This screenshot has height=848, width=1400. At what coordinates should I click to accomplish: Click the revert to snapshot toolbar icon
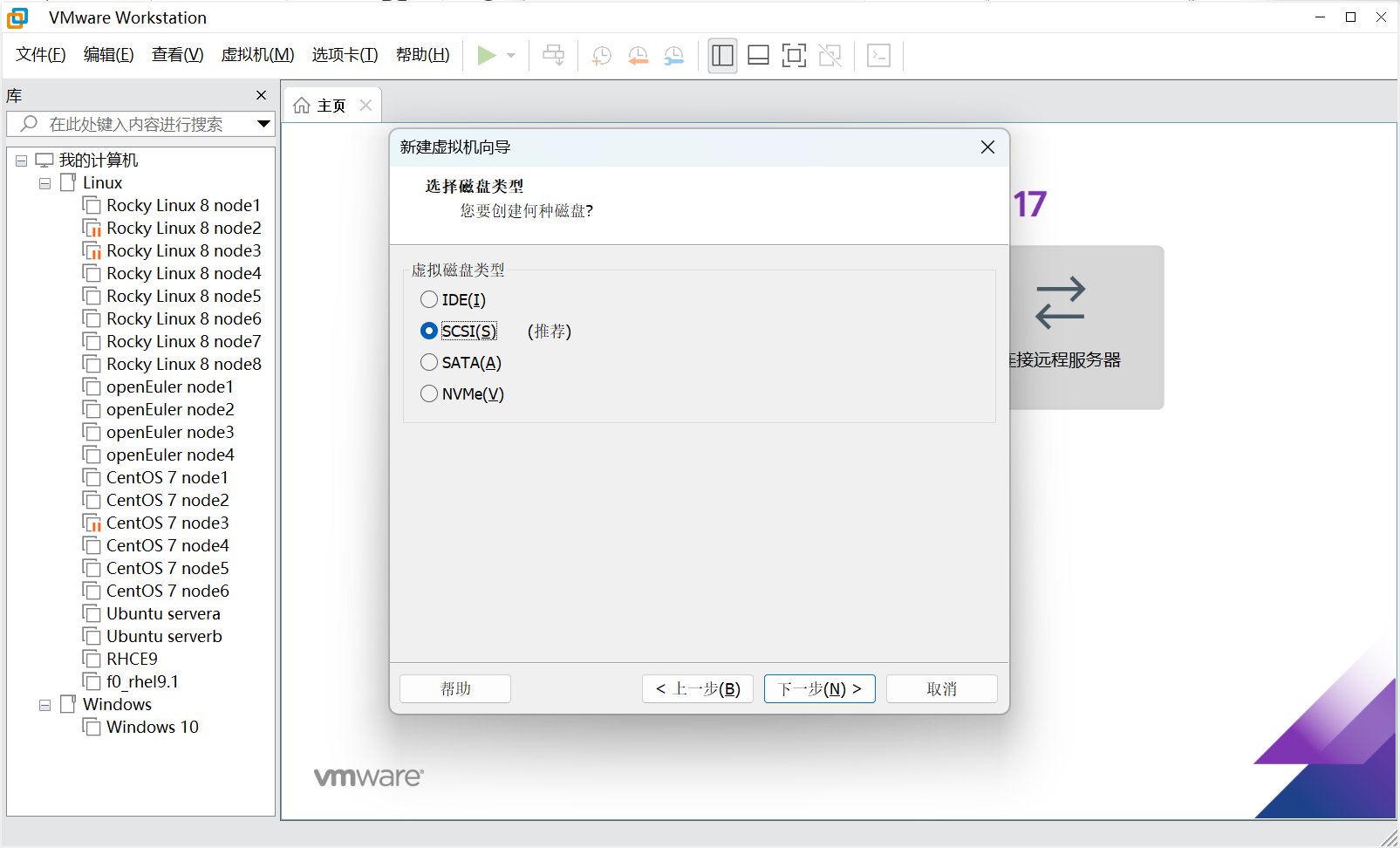point(638,56)
